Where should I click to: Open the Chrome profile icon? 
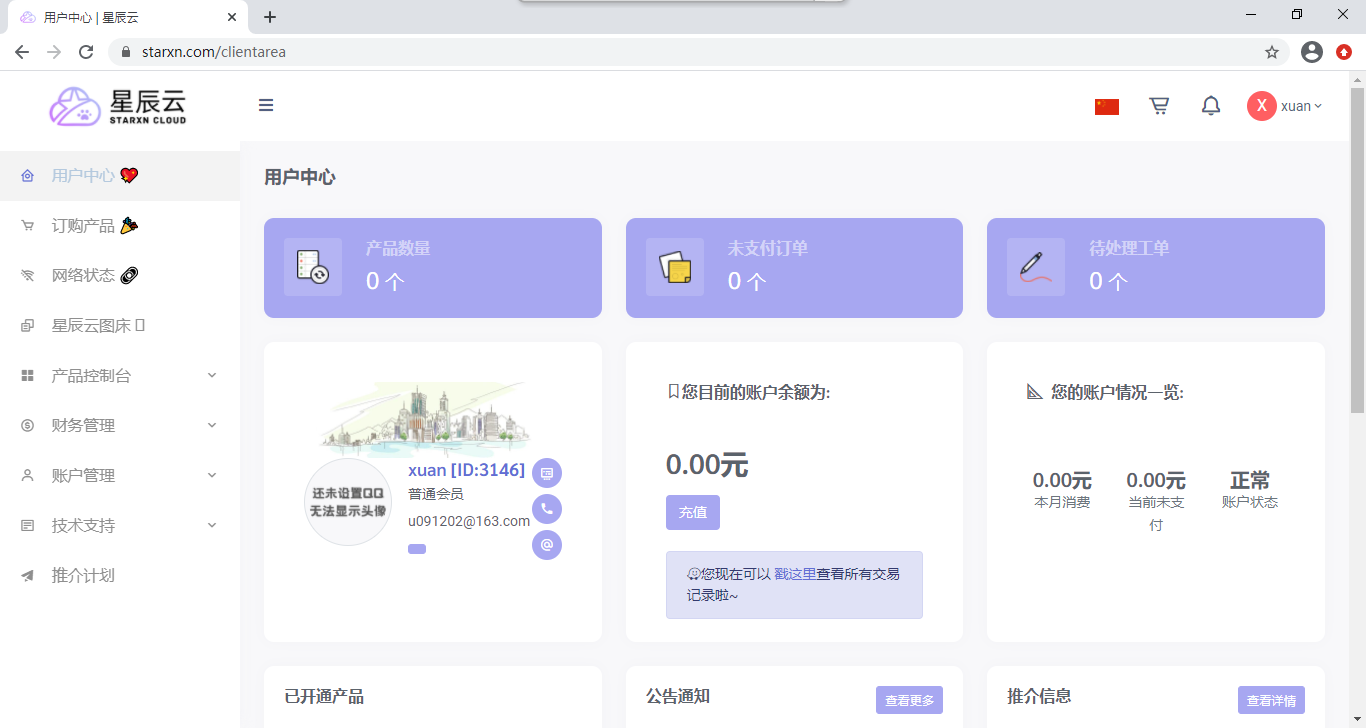1312,52
